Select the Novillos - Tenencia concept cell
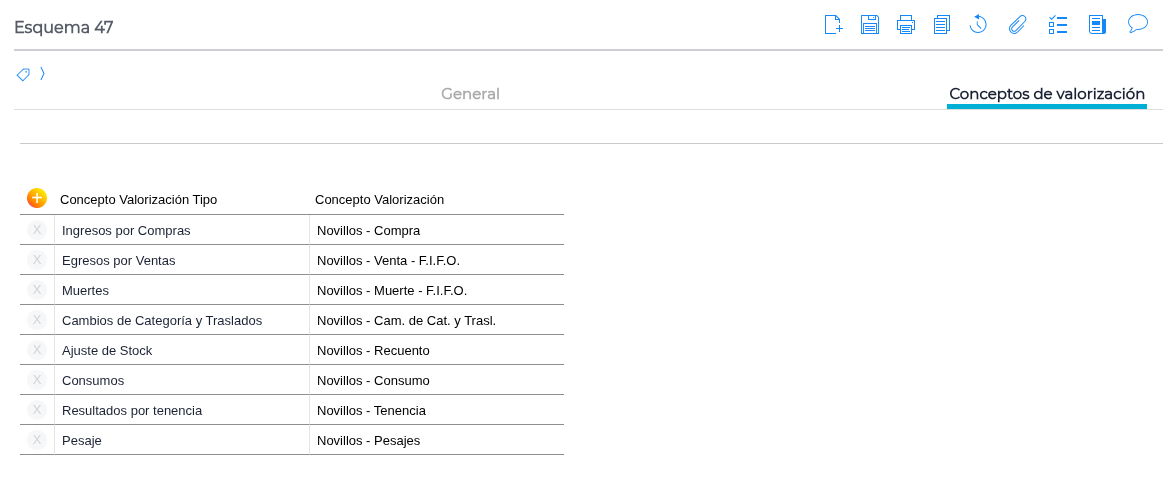The height and width of the screenshot is (478, 1163). point(436,410)
